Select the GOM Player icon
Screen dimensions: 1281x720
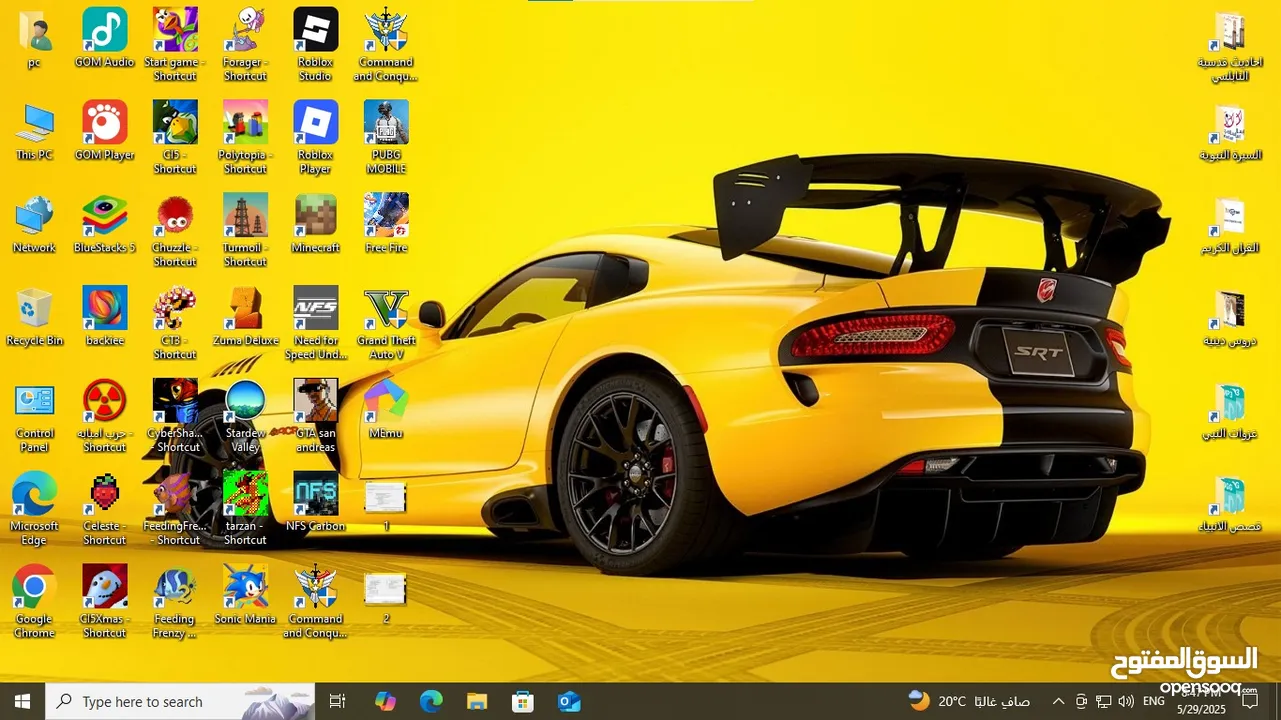click(104, 124)
